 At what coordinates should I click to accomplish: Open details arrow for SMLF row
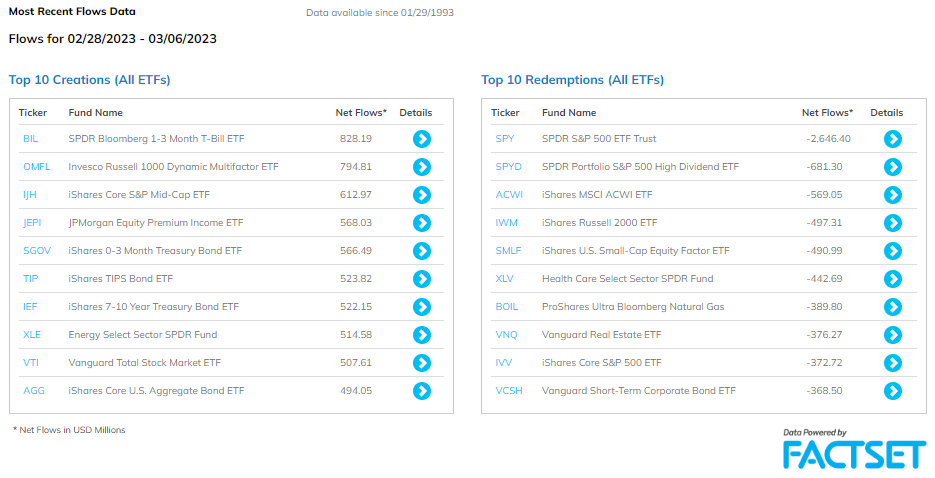point(893,251)
